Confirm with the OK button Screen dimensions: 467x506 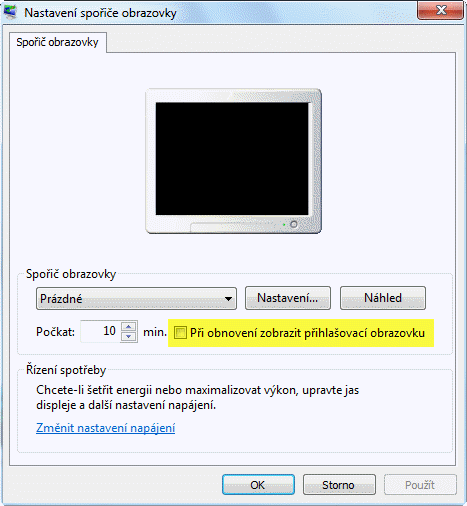pos(258,485)
